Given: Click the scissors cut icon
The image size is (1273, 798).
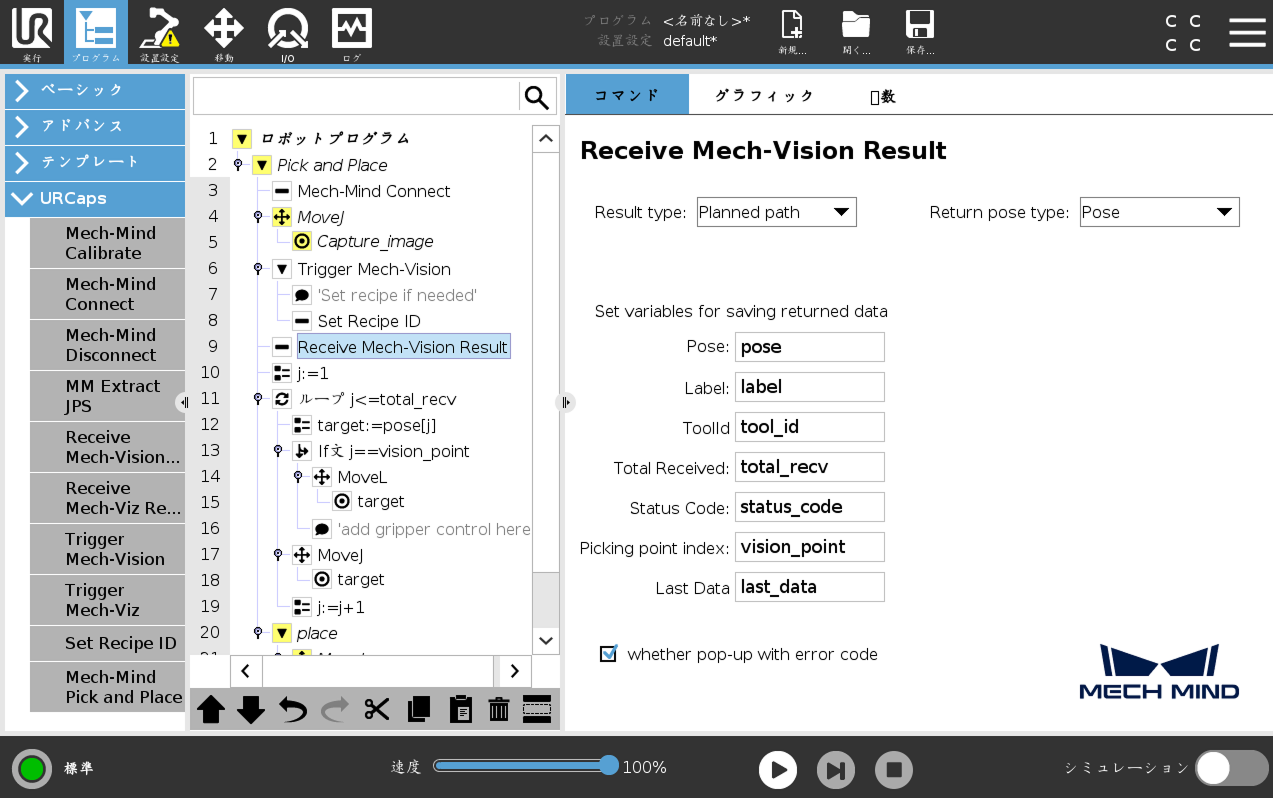Looking at the screenshot, I should tap(377, 710).
